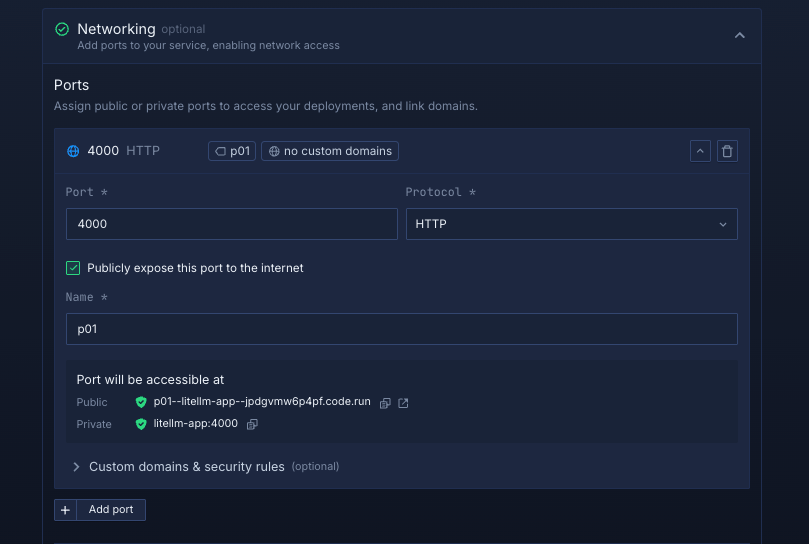The image size is (809, 544).
Task: Copy the public code.run address
Action: [x=385, y=403]
